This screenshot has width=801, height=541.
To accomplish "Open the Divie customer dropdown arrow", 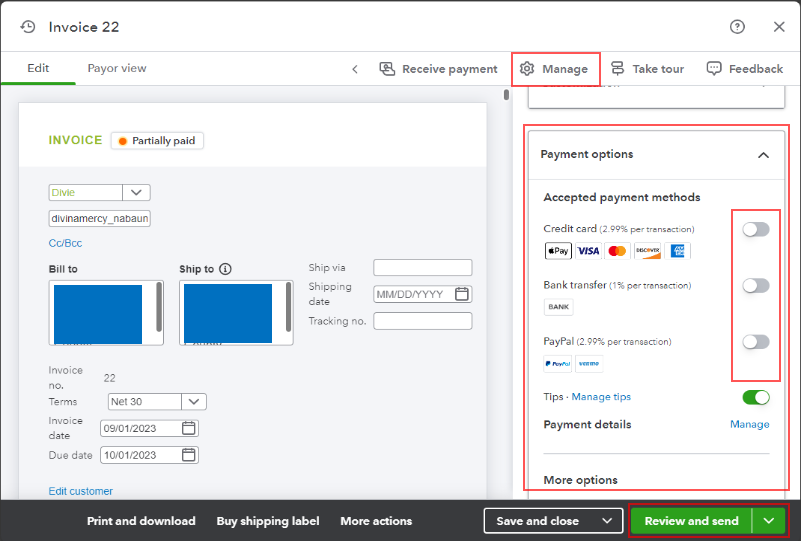I will 136,193.
